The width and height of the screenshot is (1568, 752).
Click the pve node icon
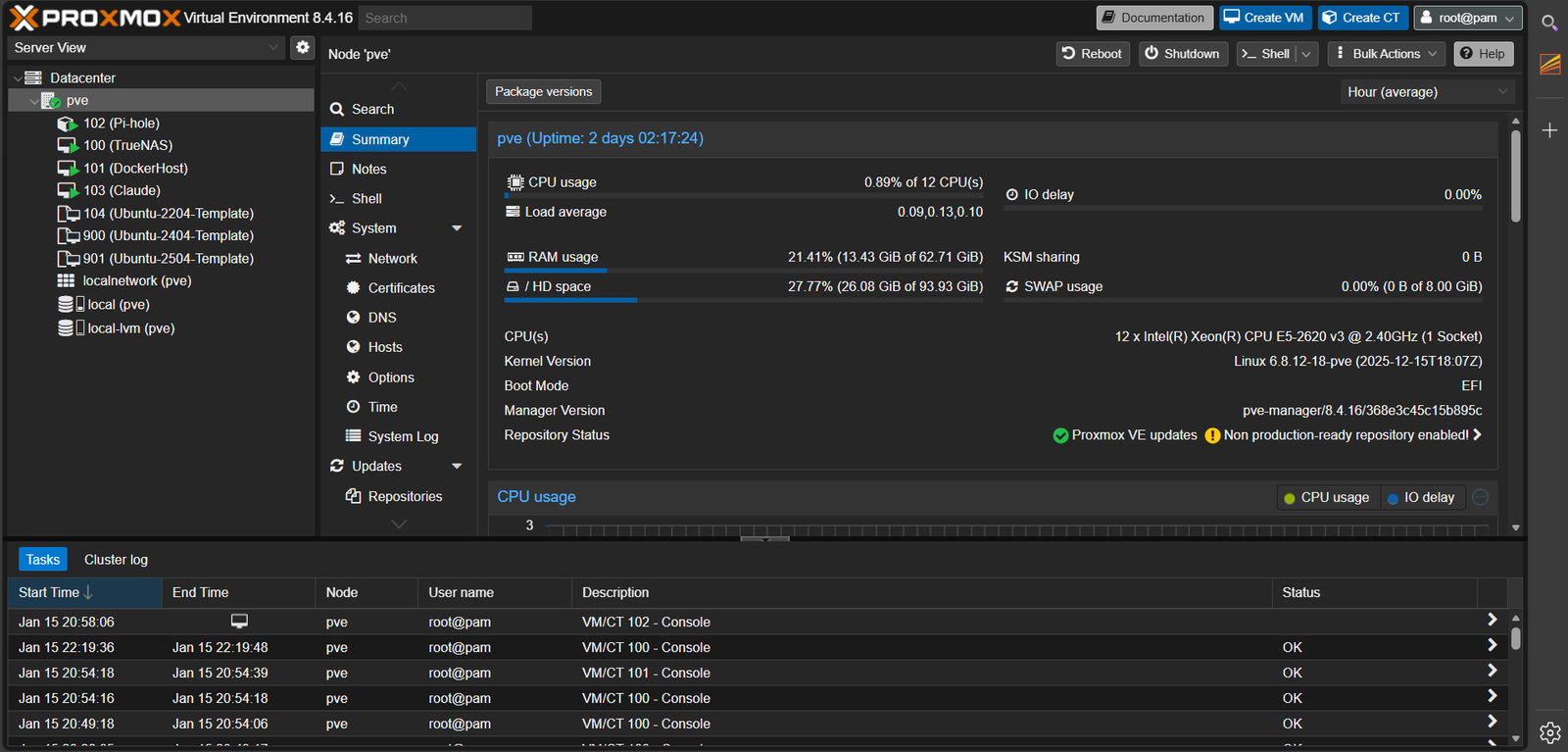(52, 101)
